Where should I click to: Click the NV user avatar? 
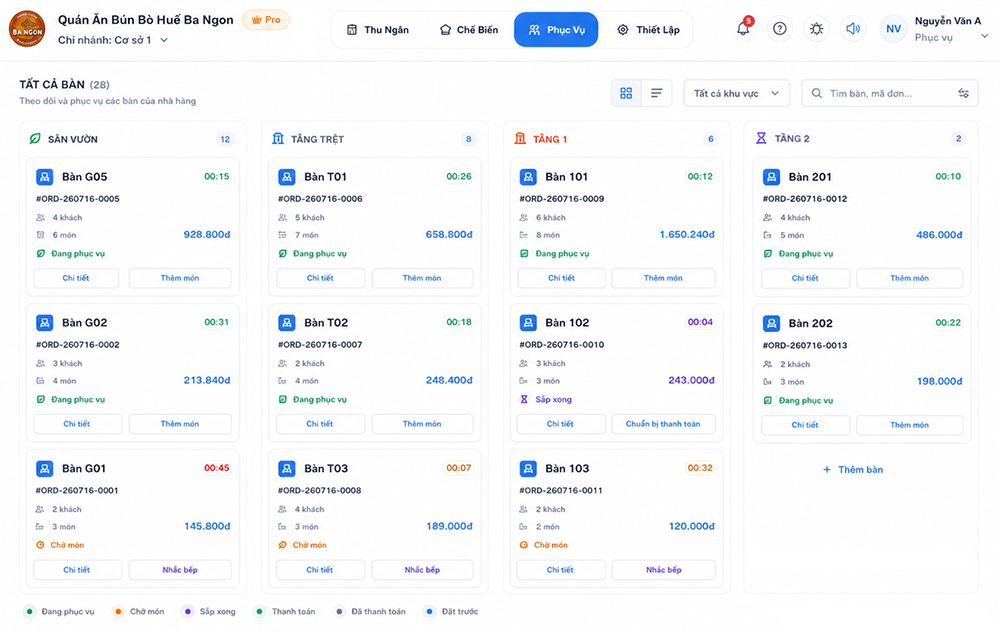893,29
